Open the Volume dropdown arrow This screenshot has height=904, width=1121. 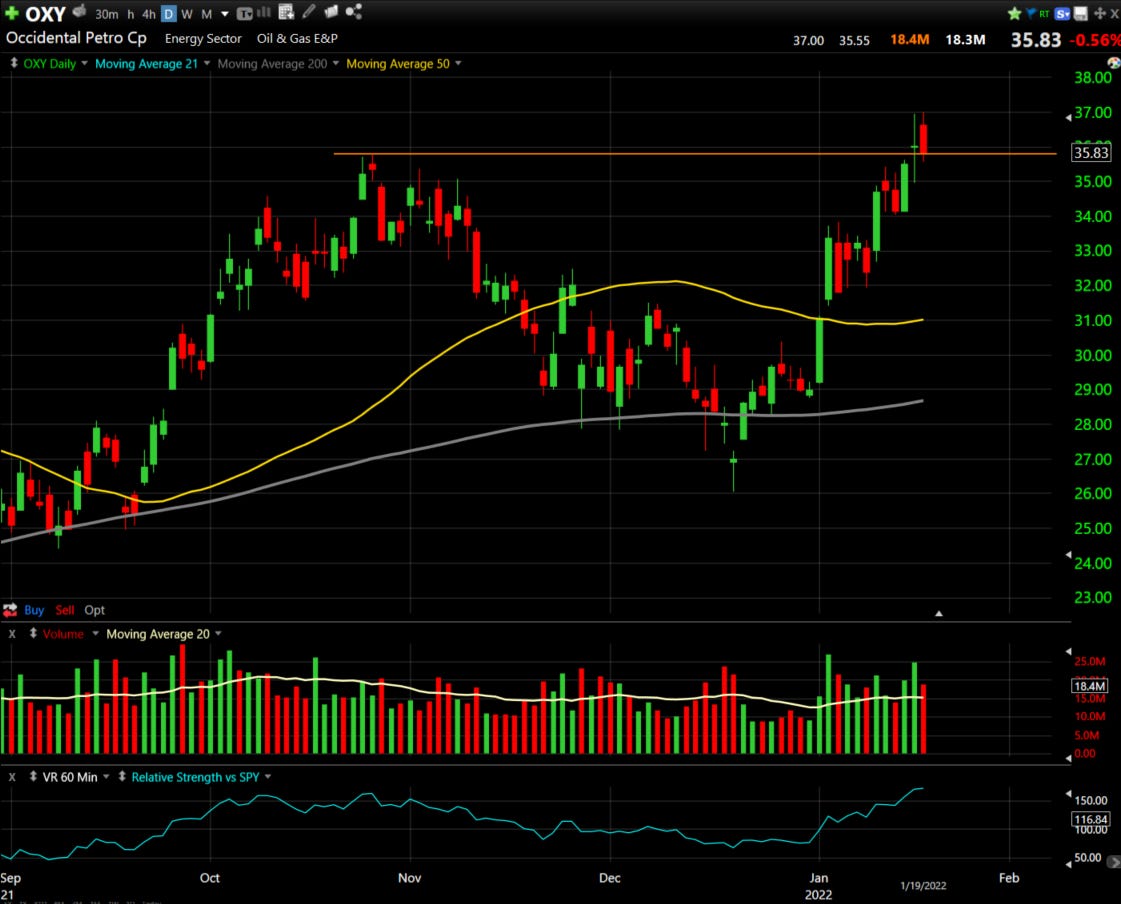[95, 633]
